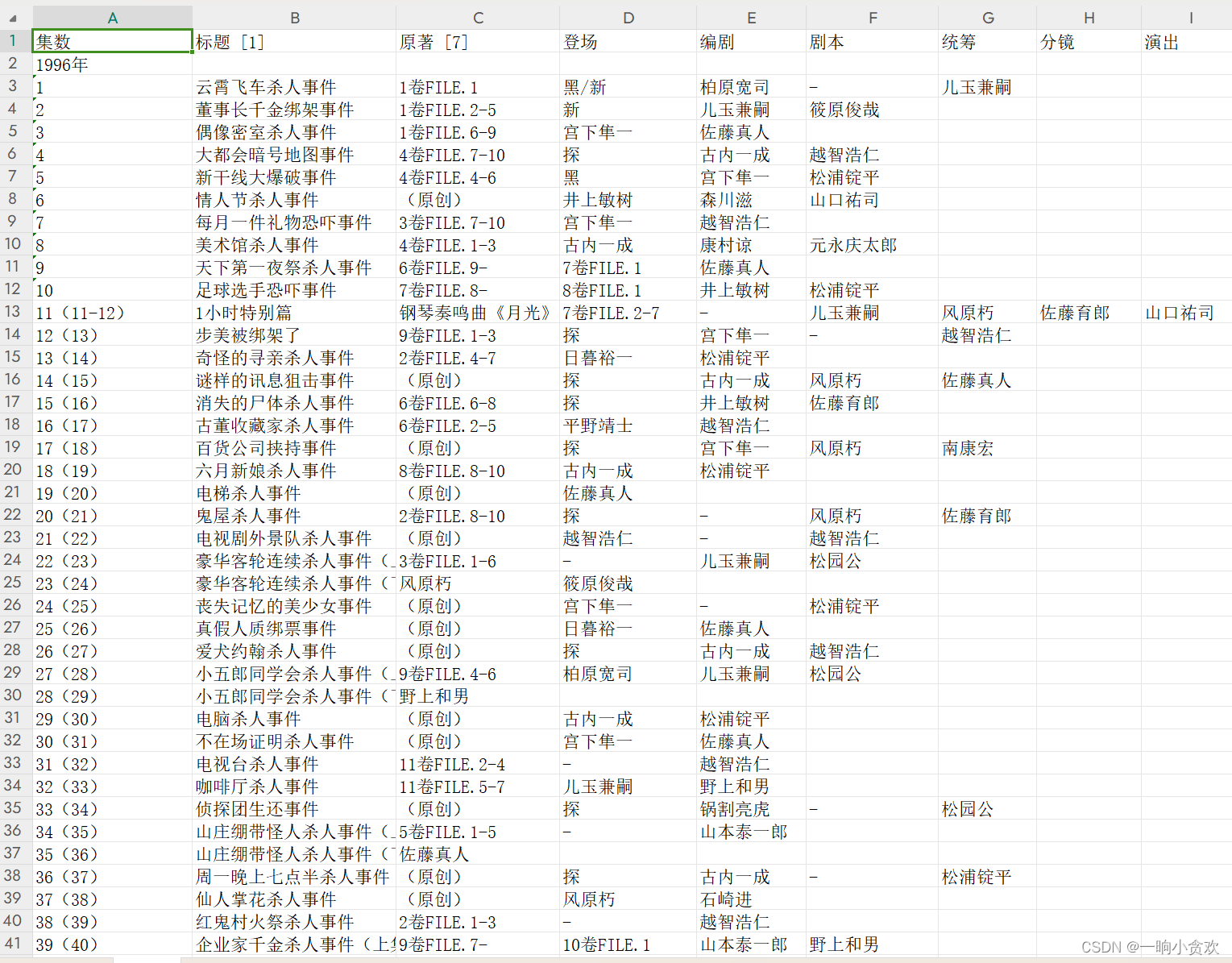Image resolution: width=1232 pixels, height=963 pixels.
Task: Click cell 步美被绑架了
Action: (x=295, y=335)
